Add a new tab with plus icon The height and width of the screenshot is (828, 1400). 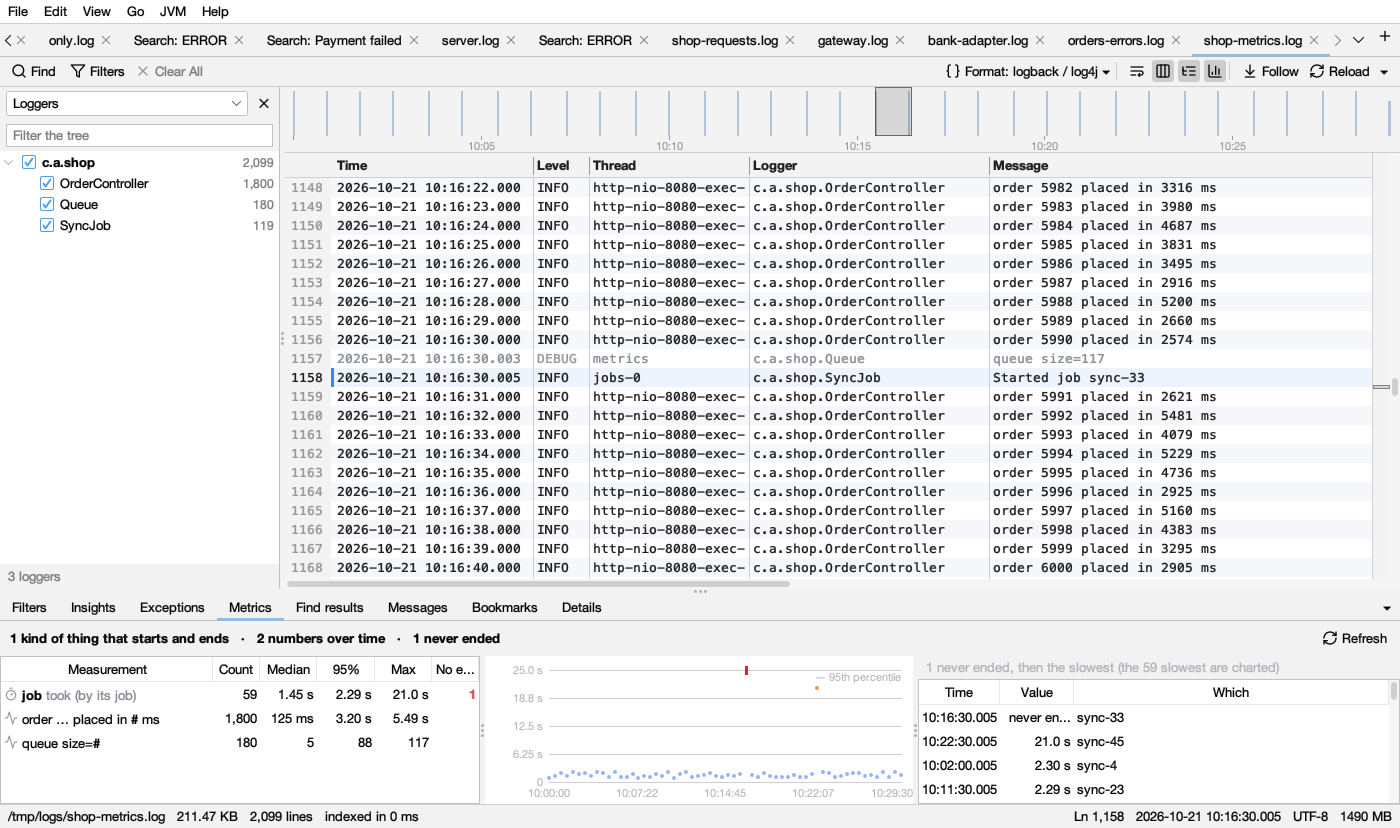pos(1385,38)
